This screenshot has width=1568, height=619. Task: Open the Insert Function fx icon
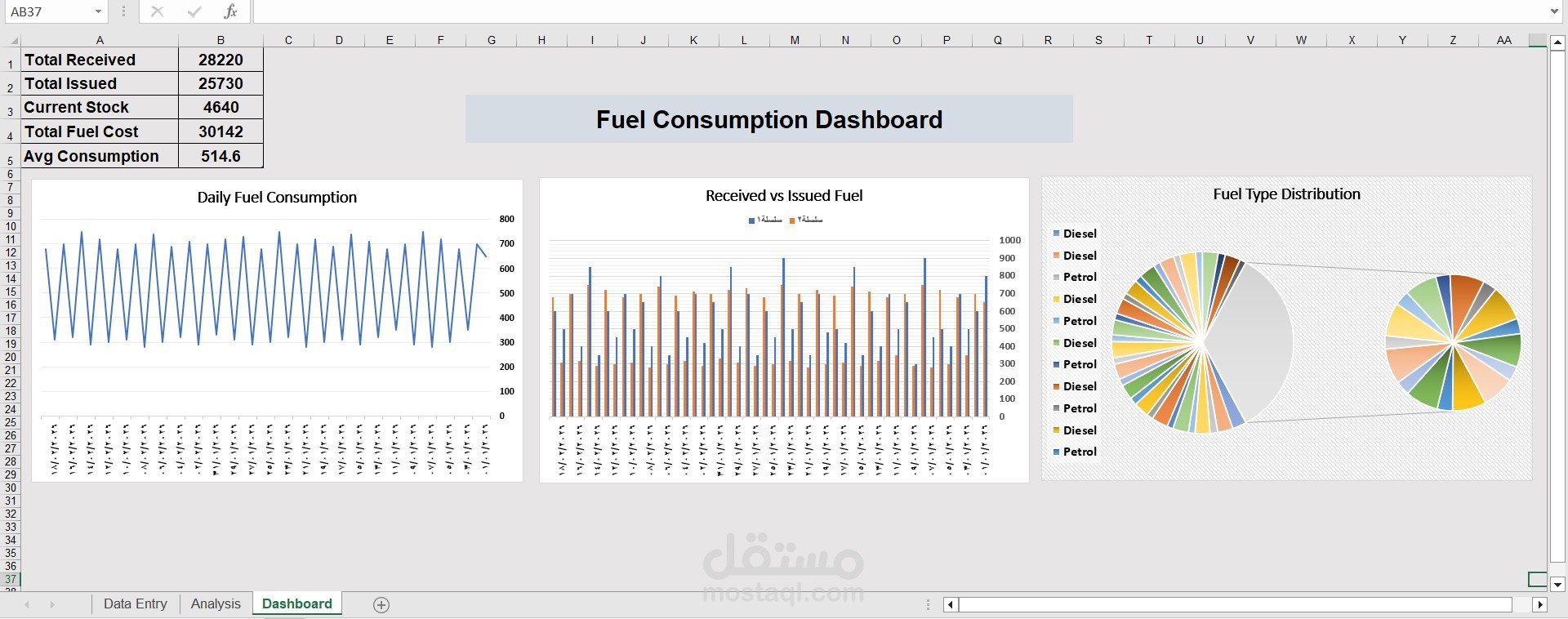pyautogui.click(x=231, y=11)
